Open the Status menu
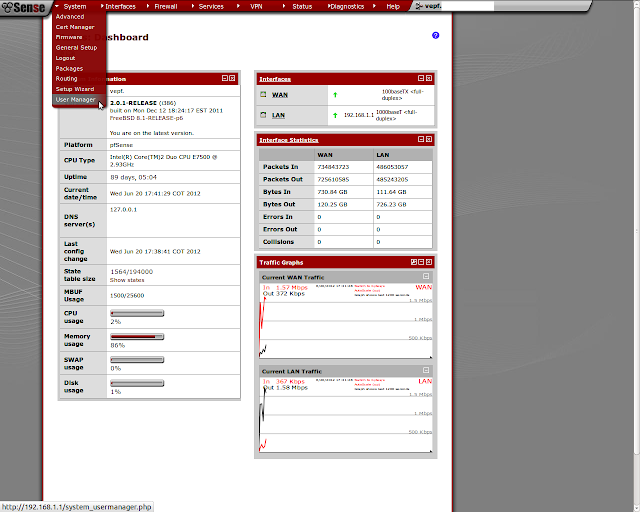Screen dimensions: 640x512 pyautogui.click(x=302, y=7)
